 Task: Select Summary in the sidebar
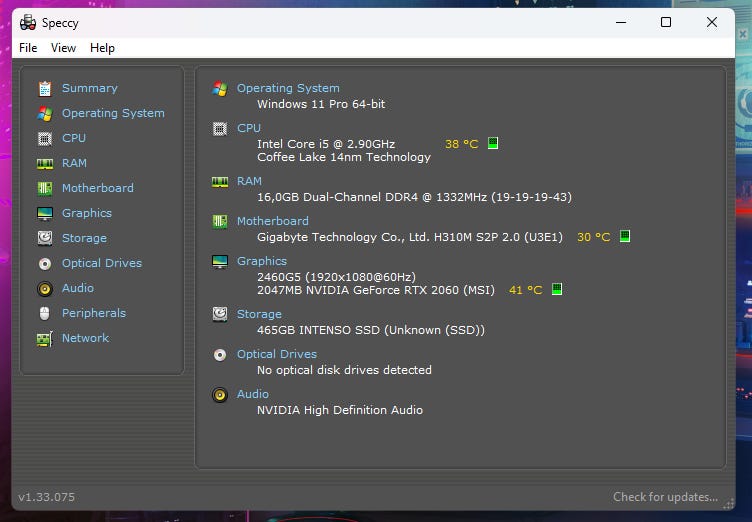click(90, 88)
